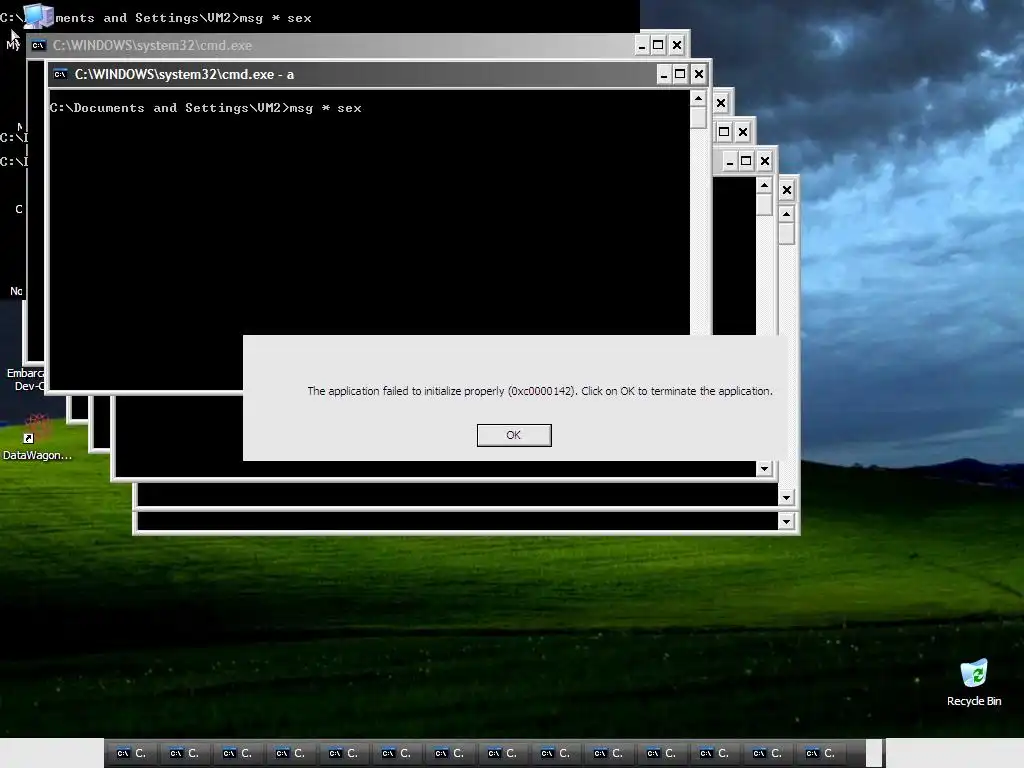
Task: Minimize the inactive 'C:\WINDOWS\system32\cmd.exe' window
Action: click(x=642, y=45)
